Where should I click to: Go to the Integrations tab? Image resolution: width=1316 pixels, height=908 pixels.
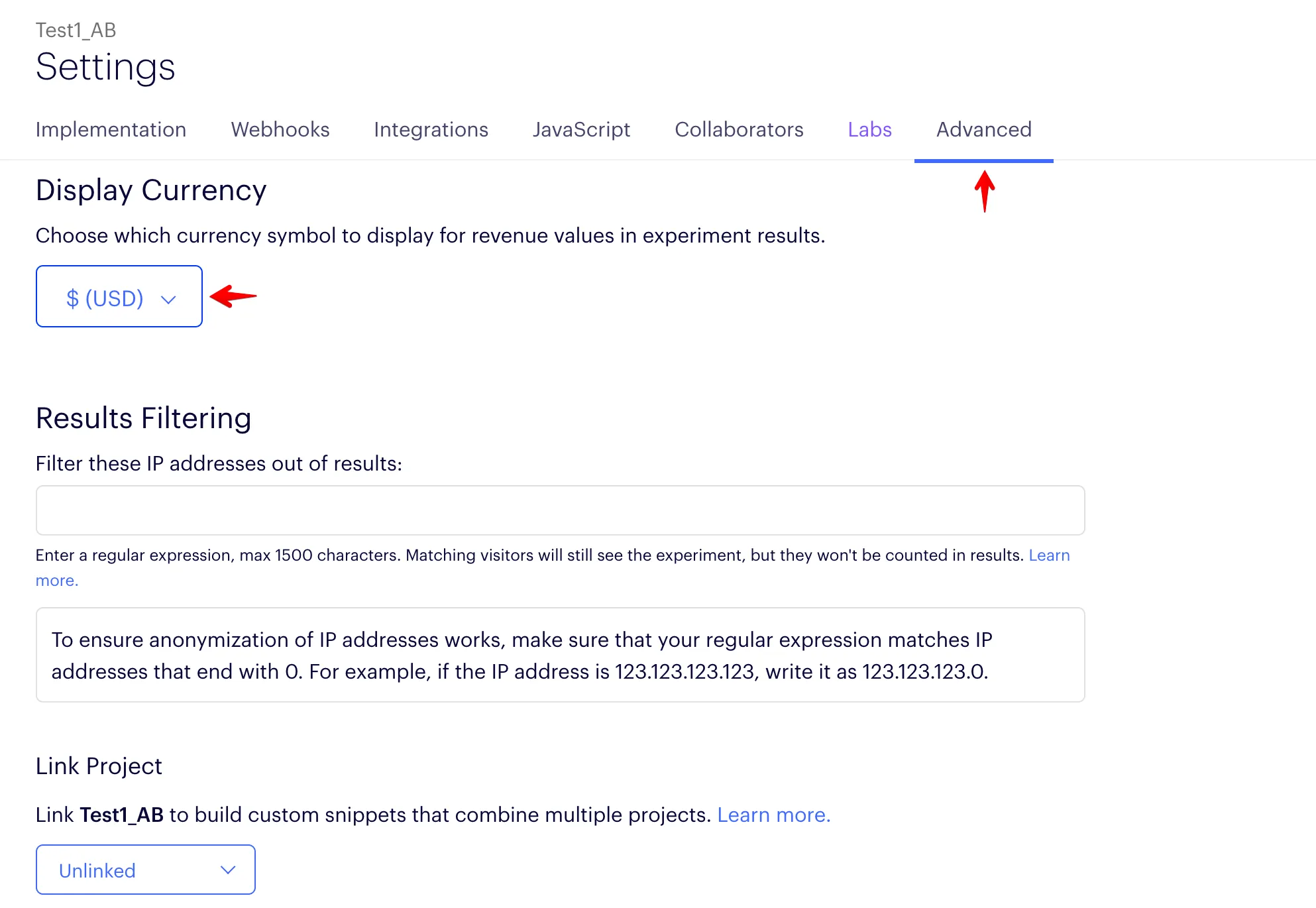click(x=431, y=129)
